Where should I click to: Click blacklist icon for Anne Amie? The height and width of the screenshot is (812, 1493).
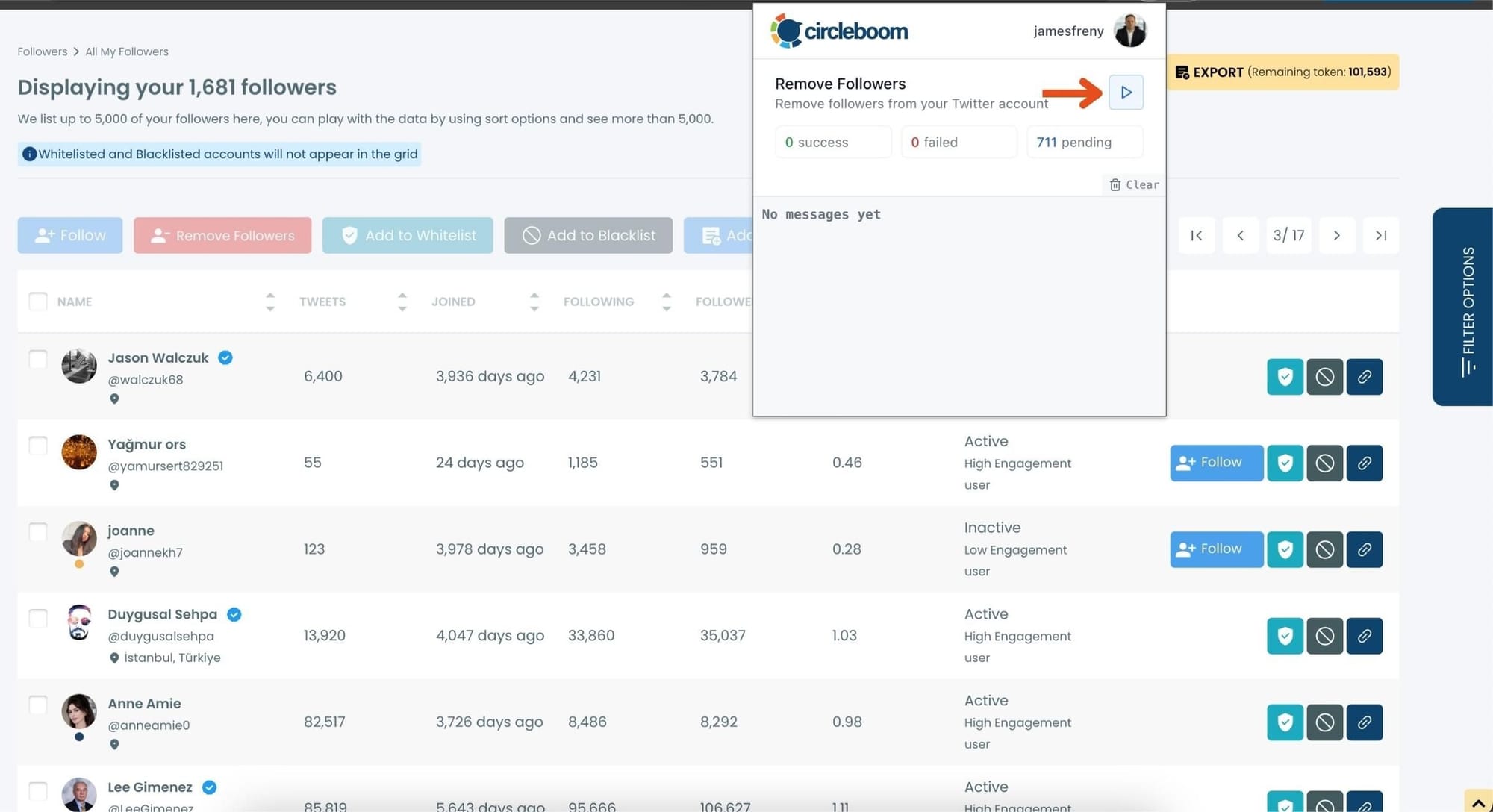1324,722
